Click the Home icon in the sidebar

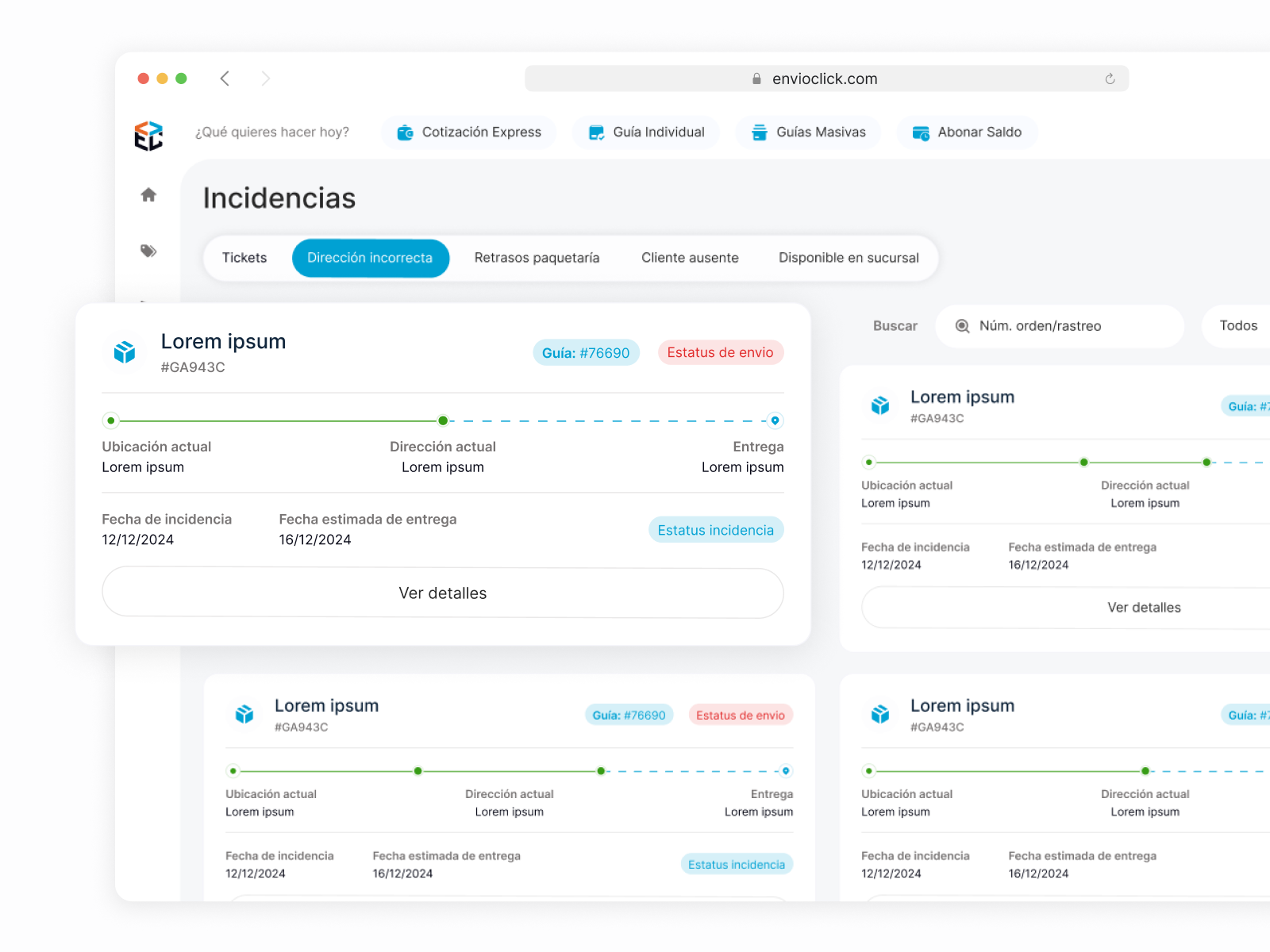[148, 194]
